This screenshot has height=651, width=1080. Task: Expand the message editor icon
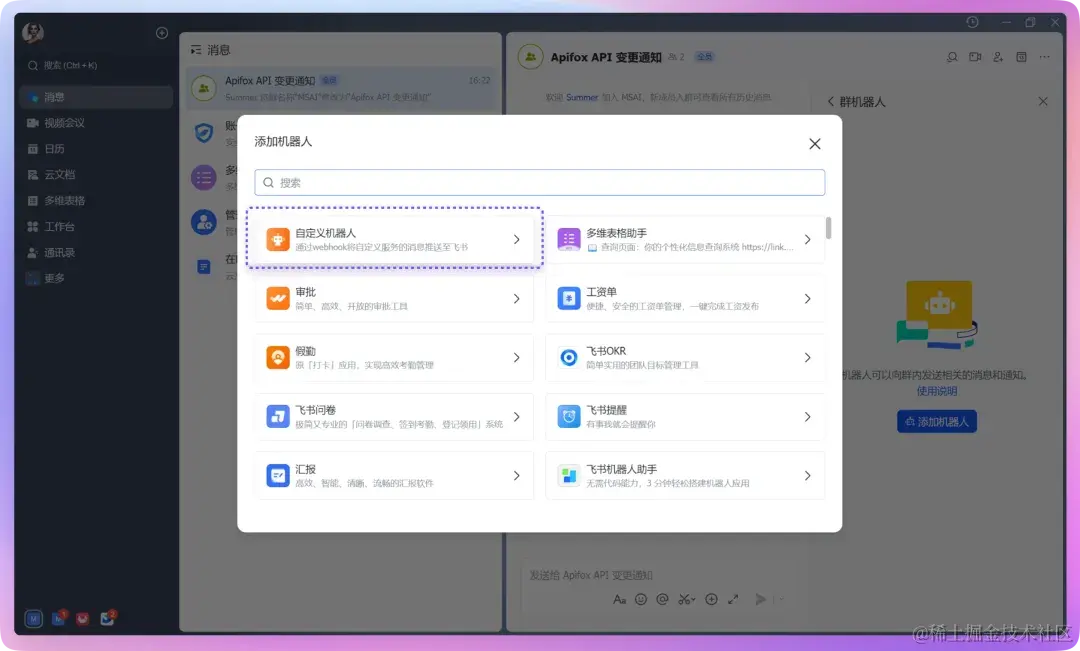(734, 599)
